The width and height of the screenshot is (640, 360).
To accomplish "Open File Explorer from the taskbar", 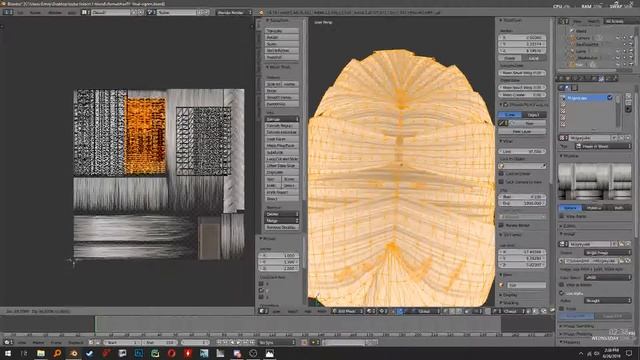I will coord(41,353).
